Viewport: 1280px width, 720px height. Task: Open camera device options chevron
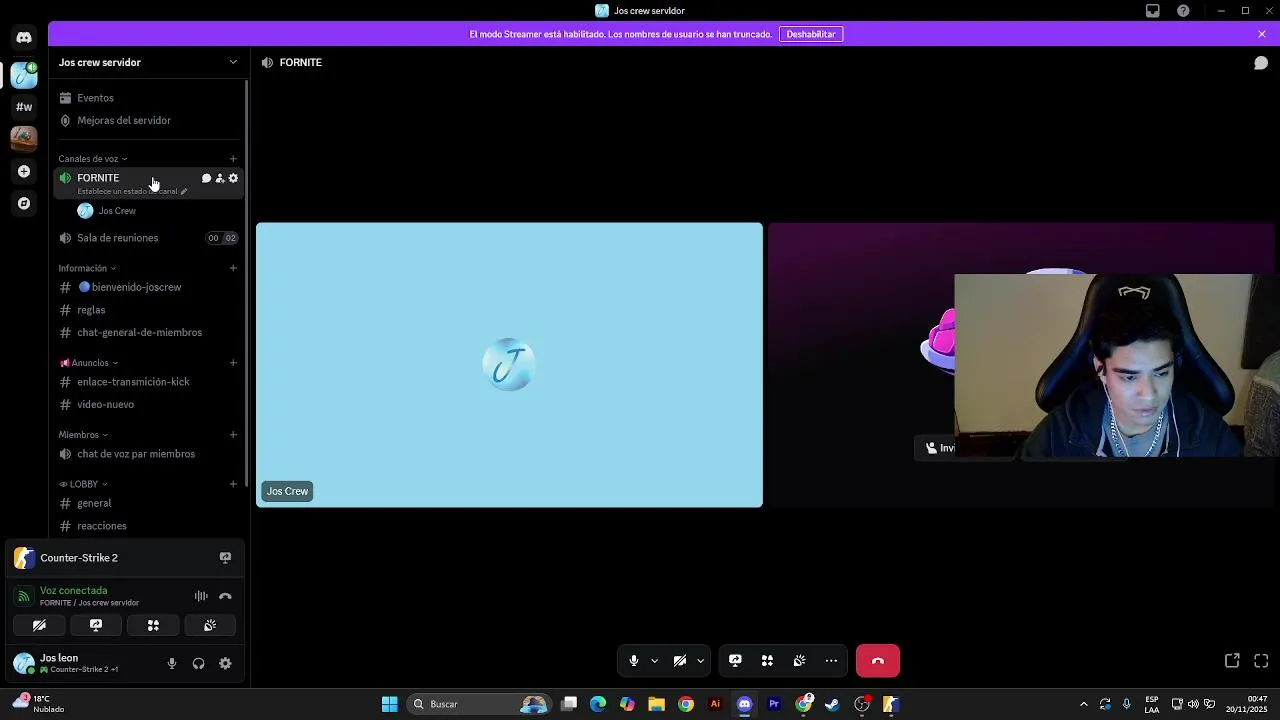tap(700, 661)
